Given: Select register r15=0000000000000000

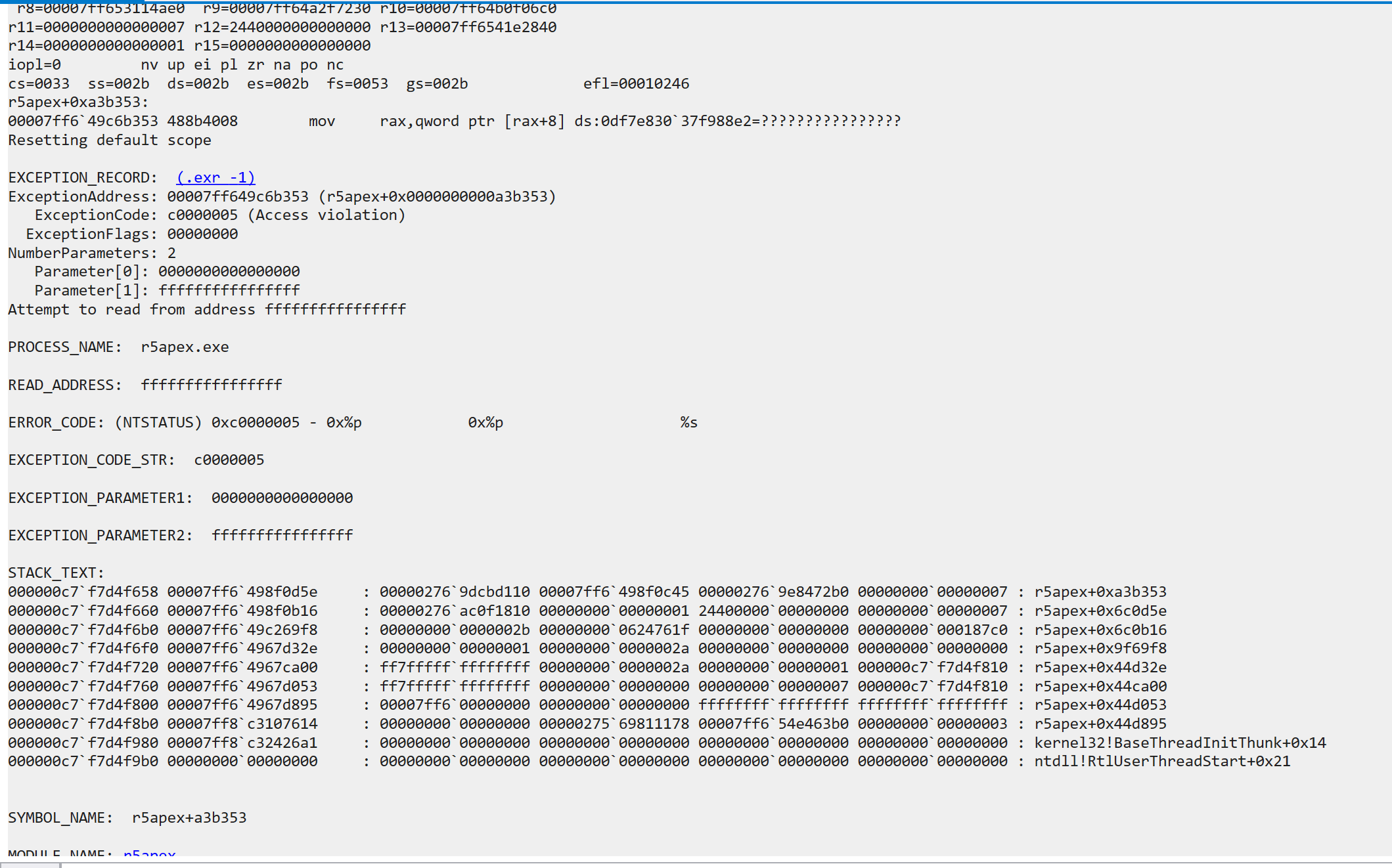Looking at the screenshot, I should click(x=282, y=46).
